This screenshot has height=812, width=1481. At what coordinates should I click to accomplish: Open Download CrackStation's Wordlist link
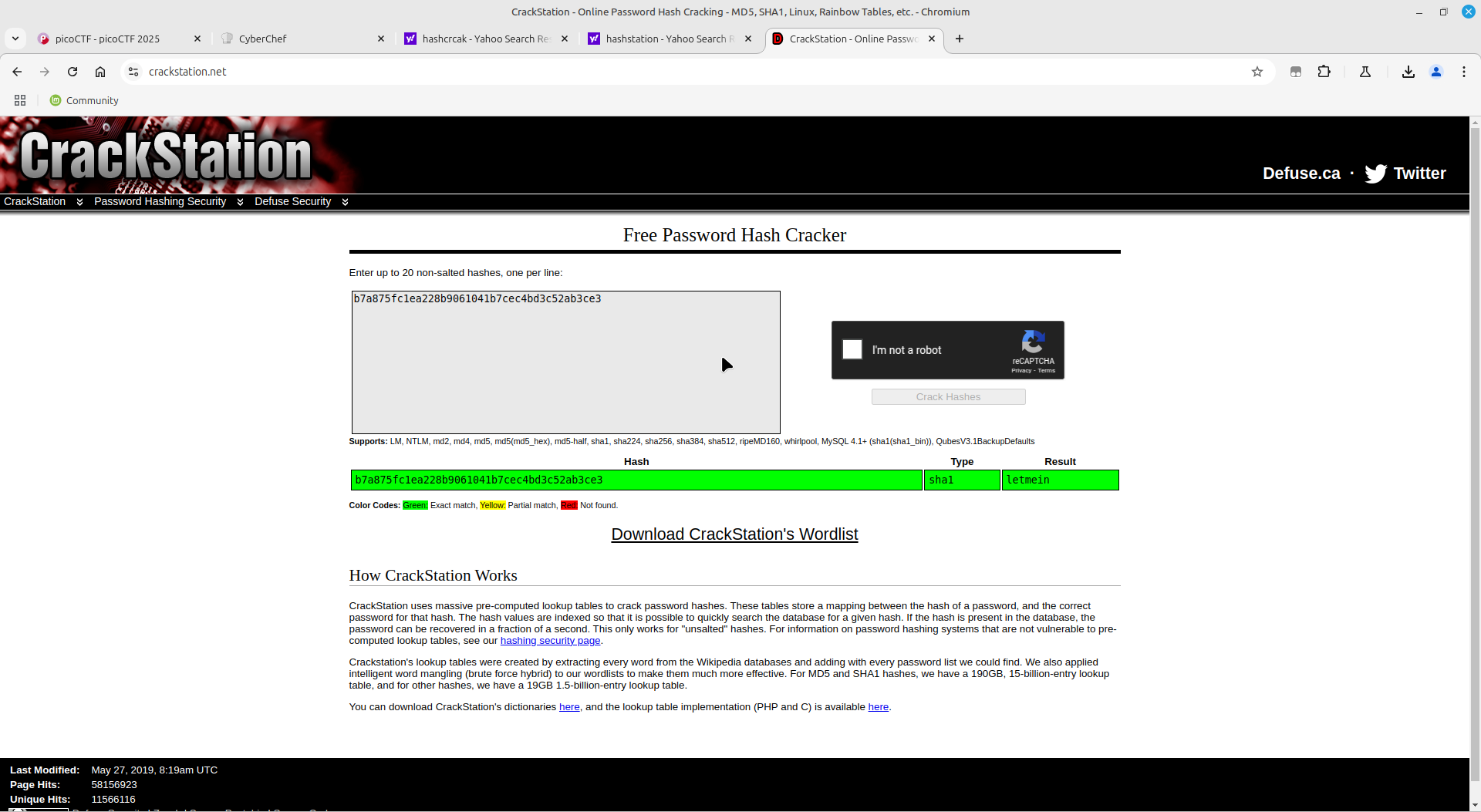(734, 534)
